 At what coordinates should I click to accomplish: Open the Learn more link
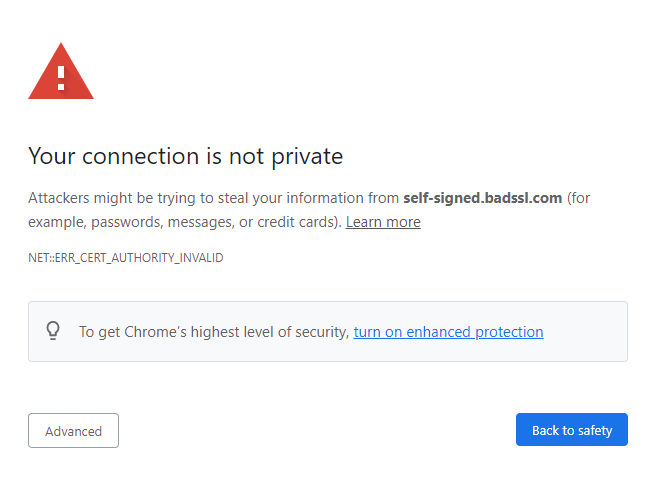click(383, 222)
